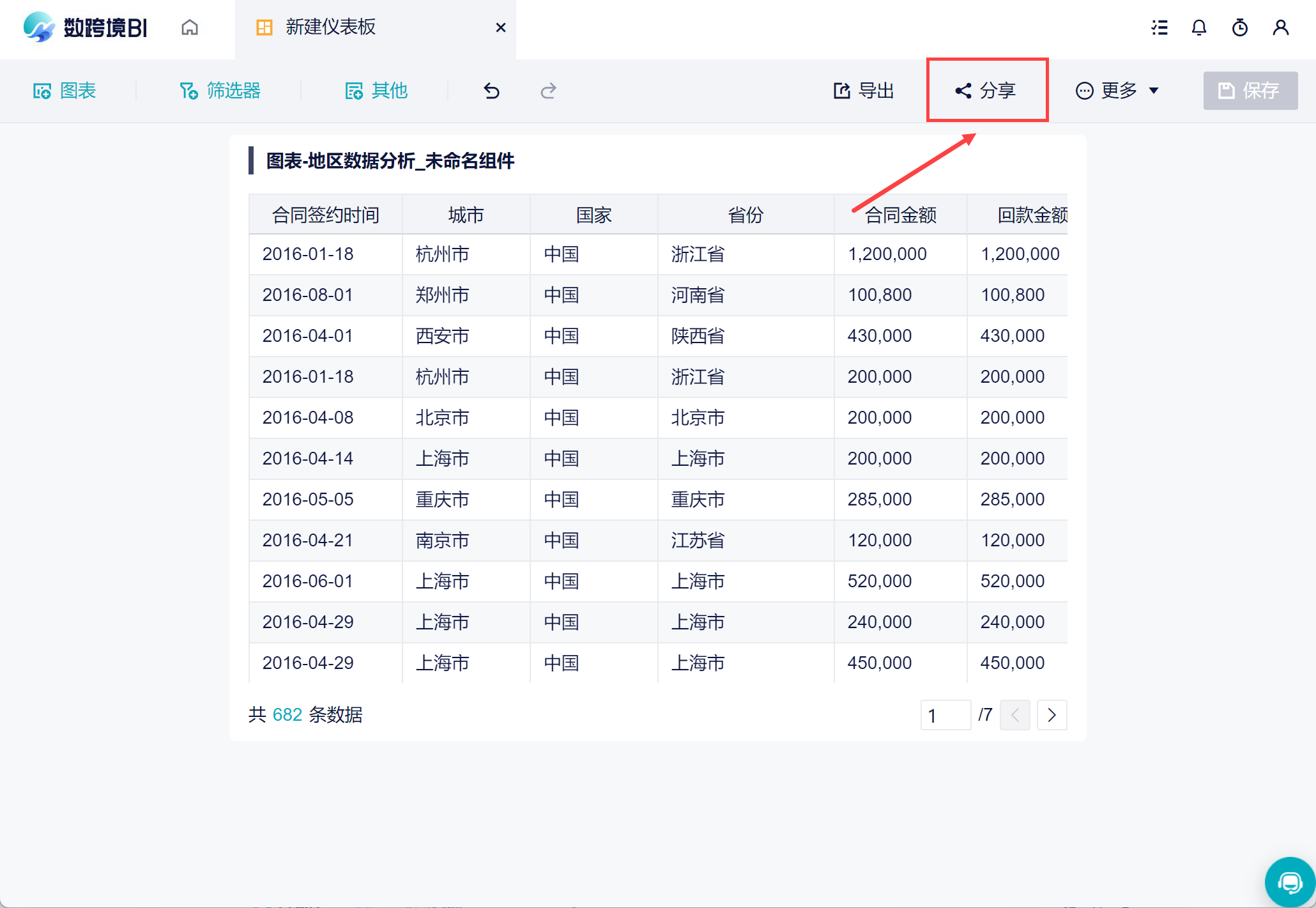This screenshot has width=1316, height=908.
Task: Open notifications bell
Action: (x=1199, y=27)
